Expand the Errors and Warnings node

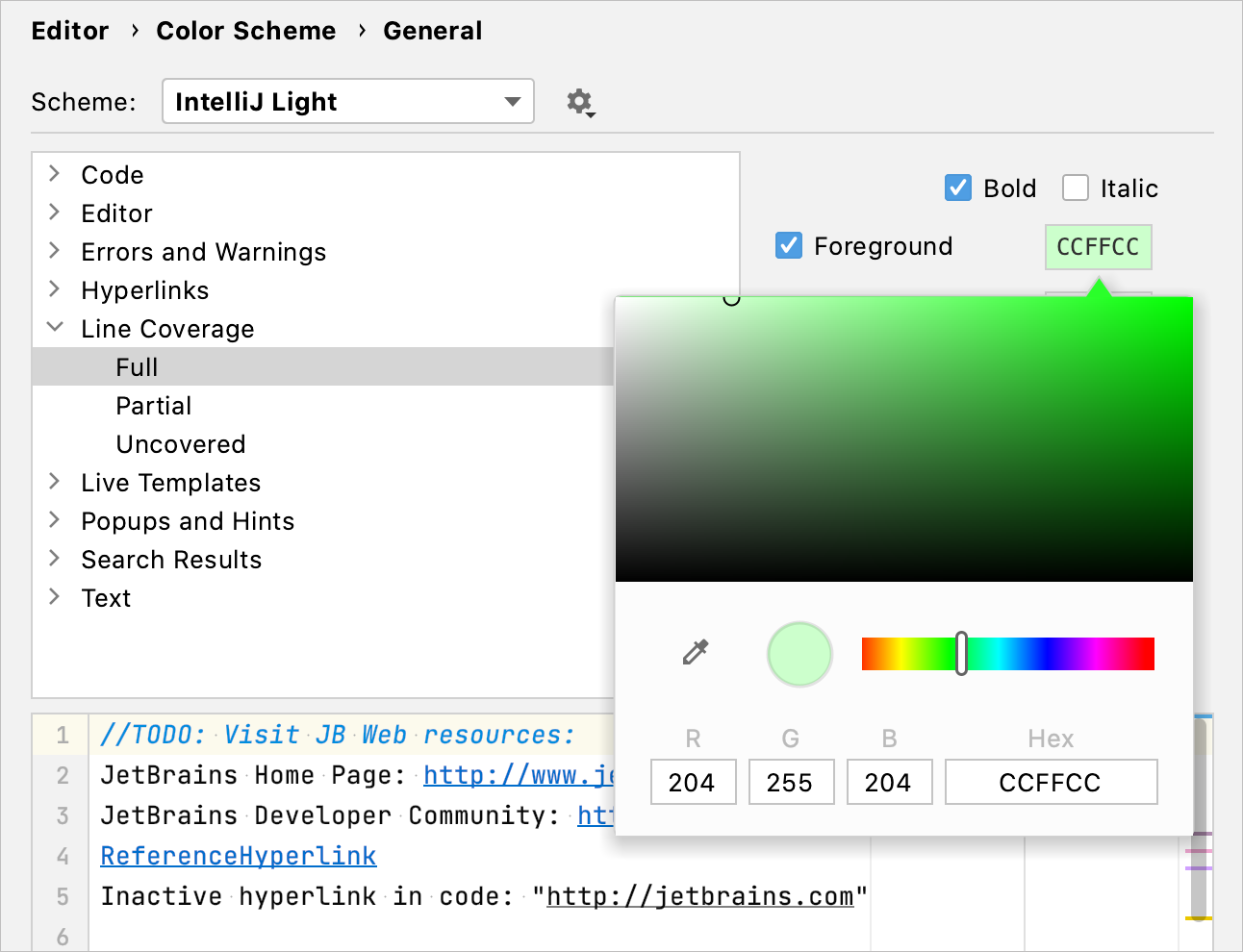pyautogui.click(x=55, y=251)
